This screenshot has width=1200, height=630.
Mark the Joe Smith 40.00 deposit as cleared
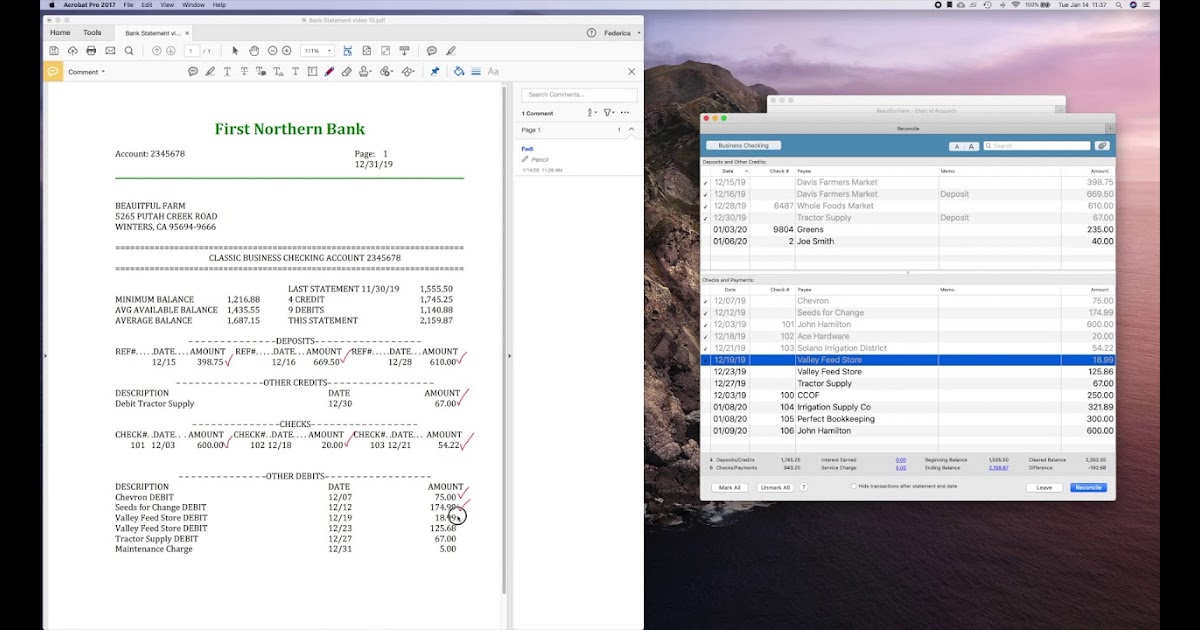(x=706, y=242)
